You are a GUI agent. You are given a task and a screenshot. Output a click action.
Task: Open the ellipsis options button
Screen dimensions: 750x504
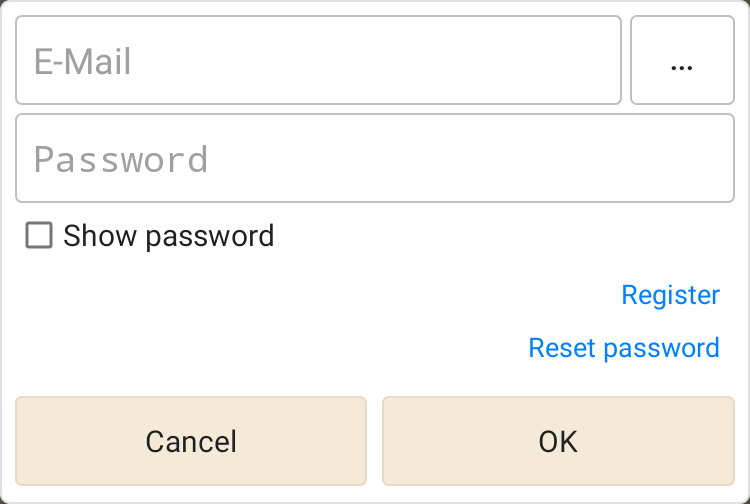[x=682, y=61]
